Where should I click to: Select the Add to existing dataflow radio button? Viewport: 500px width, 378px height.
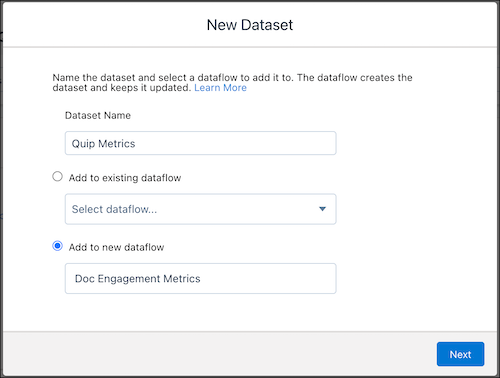pyautogui.click(x=57, y=176)
